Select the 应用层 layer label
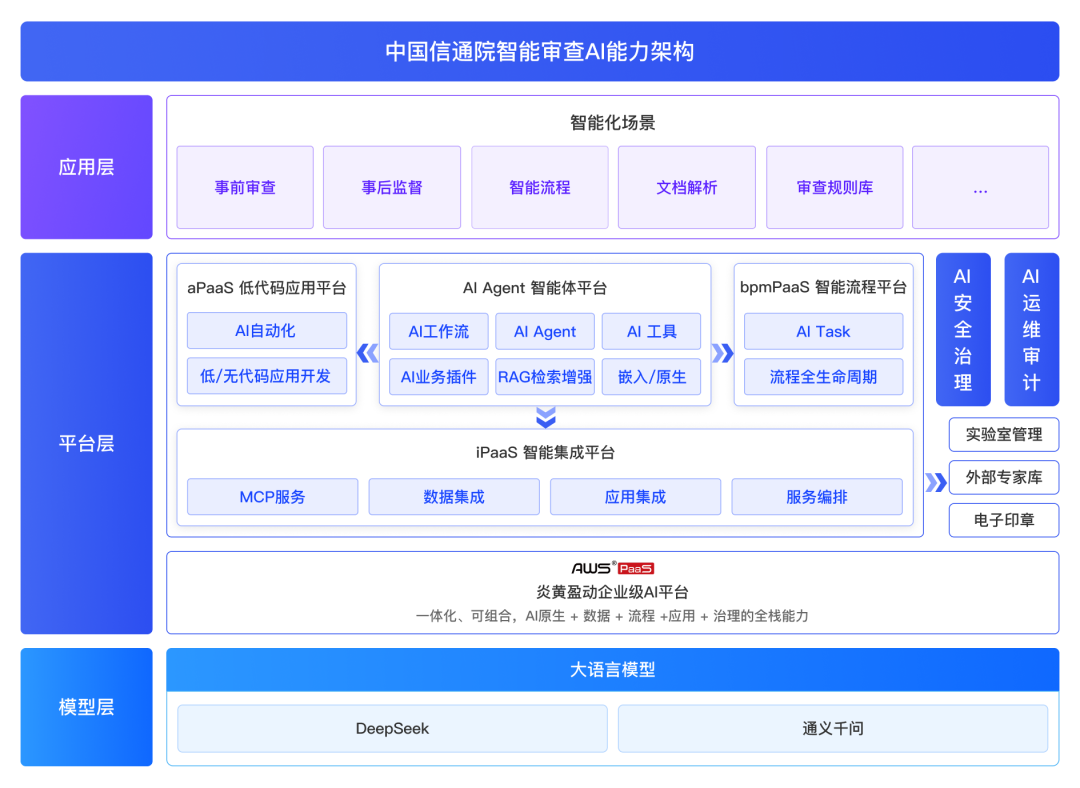1080x788 pixels. pyautogui.click(x=86, y=167)
